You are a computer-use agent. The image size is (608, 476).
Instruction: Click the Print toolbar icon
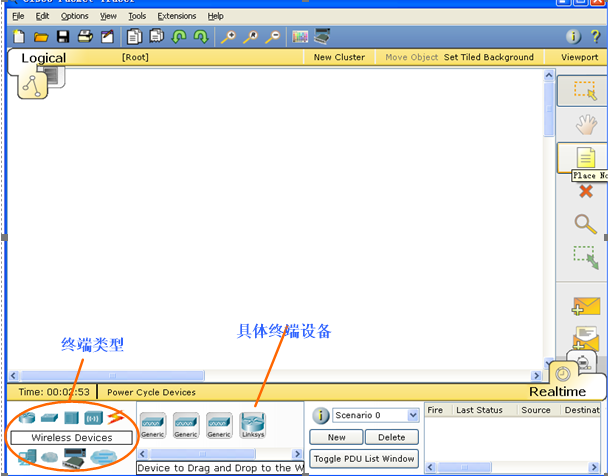(x=85, y=37)
